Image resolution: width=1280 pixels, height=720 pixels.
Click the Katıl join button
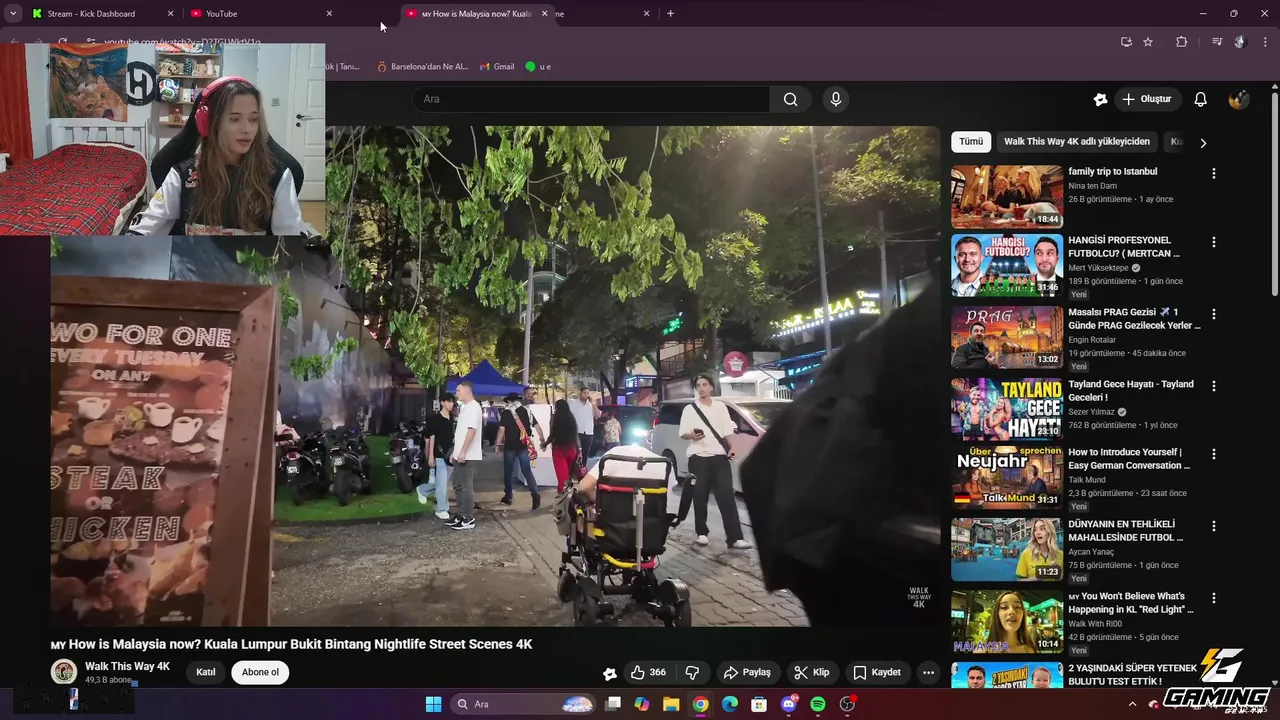(206, 672)
